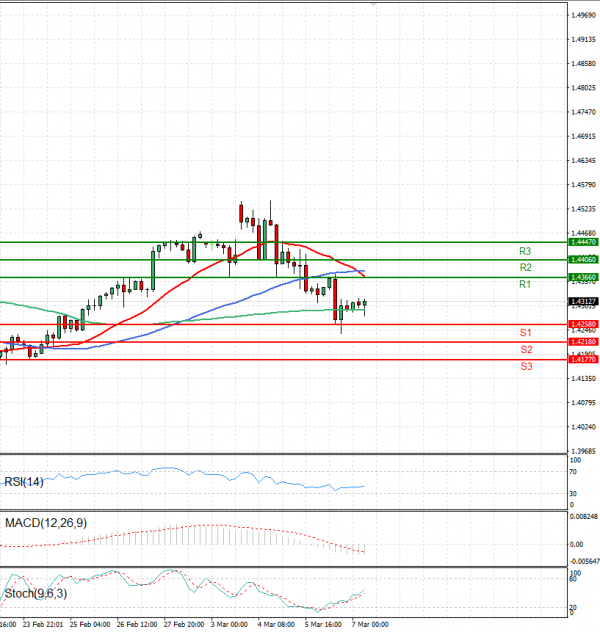Click the 1.42180 support price tag
This screenshot has height=632, width=600.
tap(583, 342)
